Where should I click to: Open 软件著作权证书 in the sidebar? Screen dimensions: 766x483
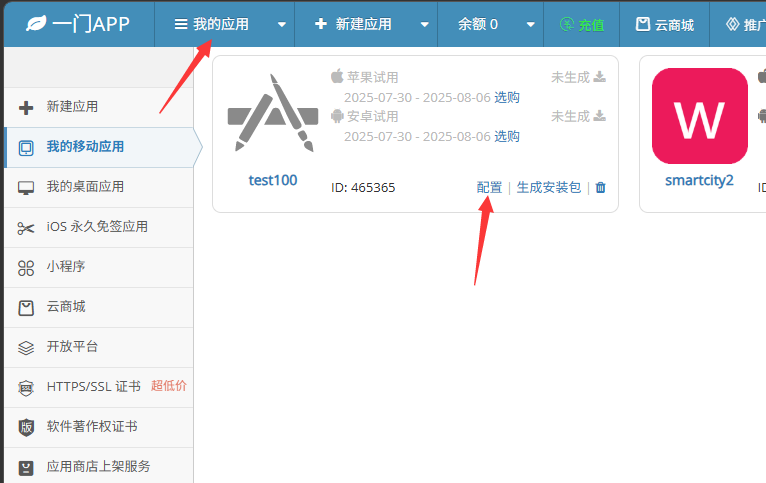(92, 427)
